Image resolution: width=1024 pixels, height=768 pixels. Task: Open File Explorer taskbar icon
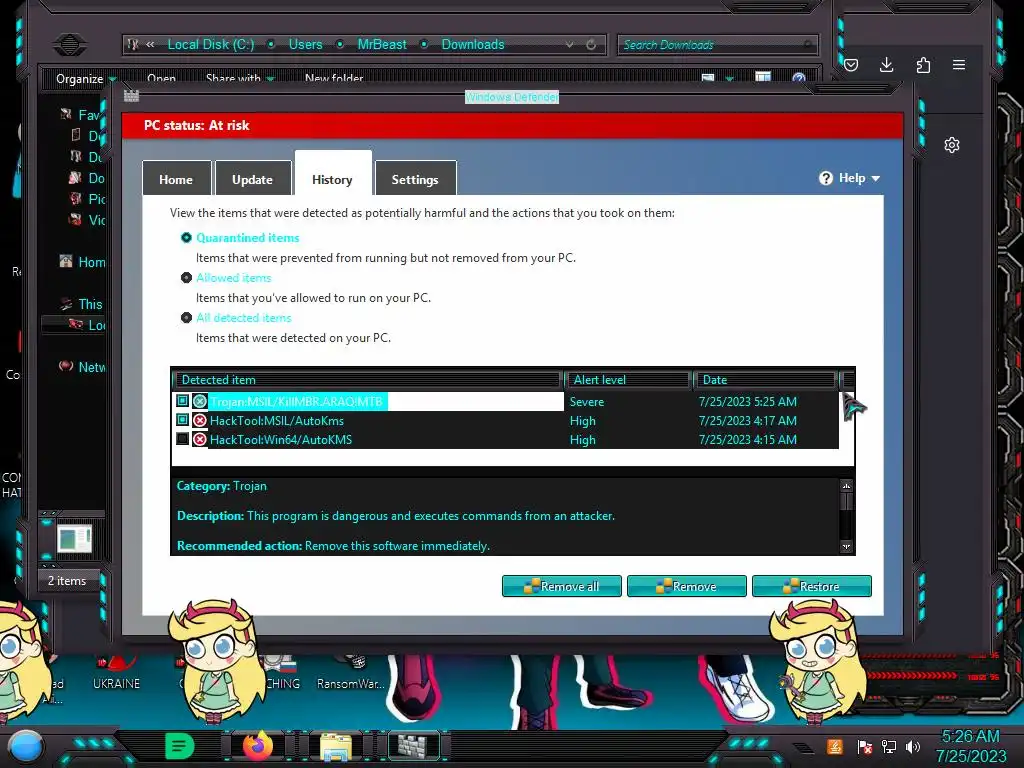pyautogui.click(x=336, y=746)
